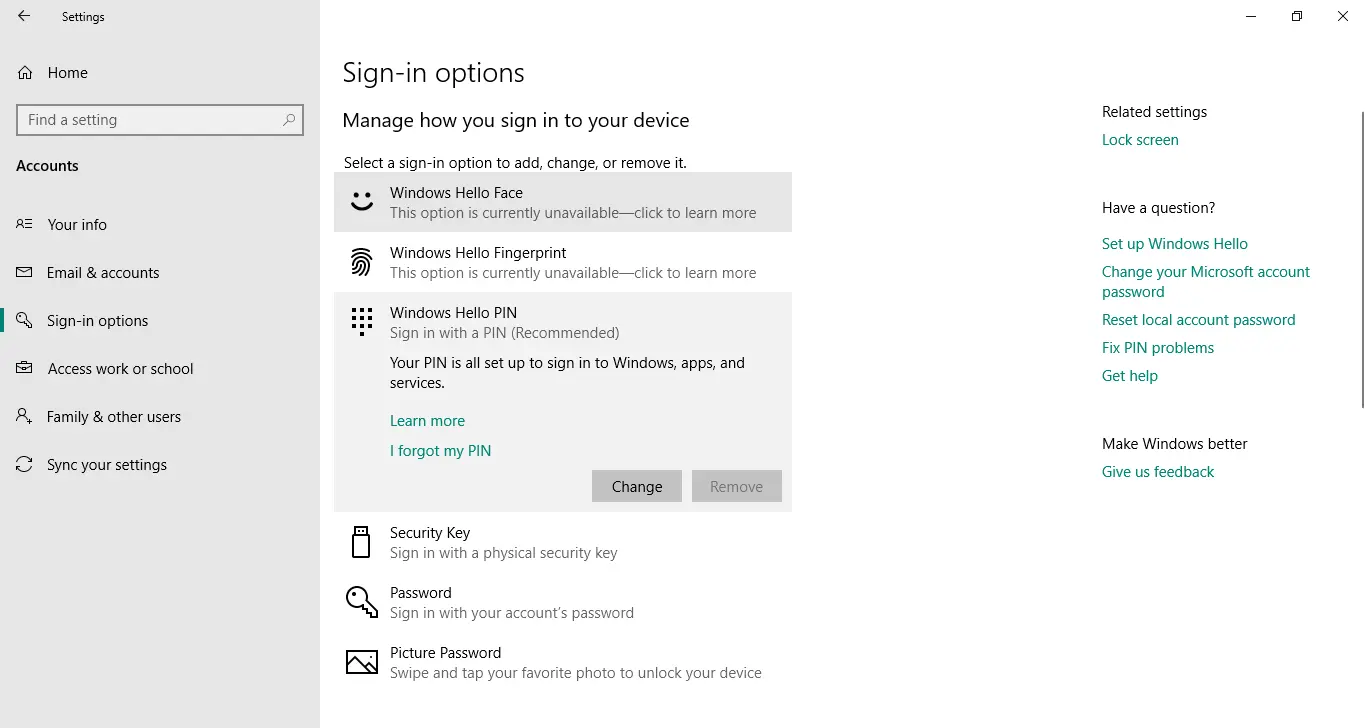
Task: Click the Change PIN button
Action: 636,486
